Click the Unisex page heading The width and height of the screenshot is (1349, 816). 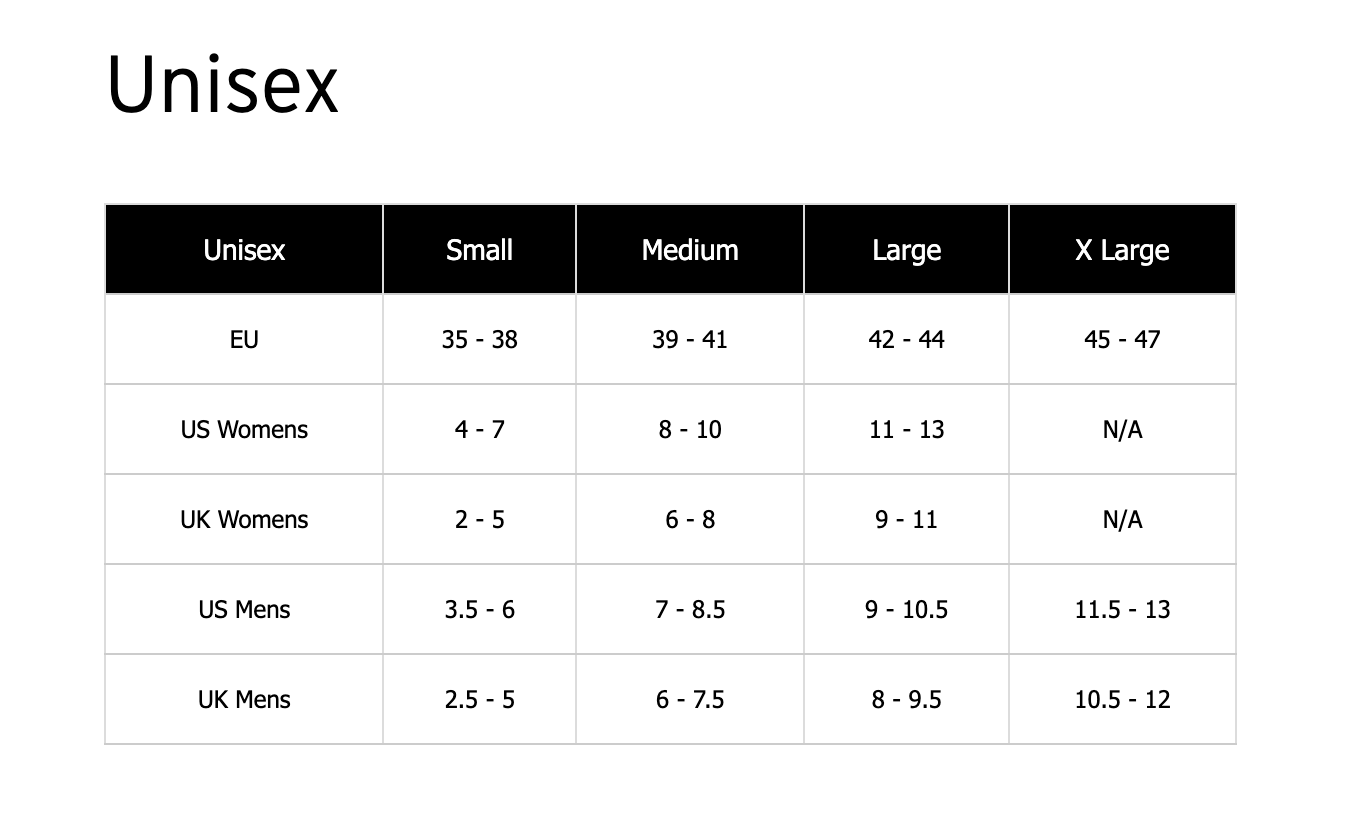(x=222, y=84)
